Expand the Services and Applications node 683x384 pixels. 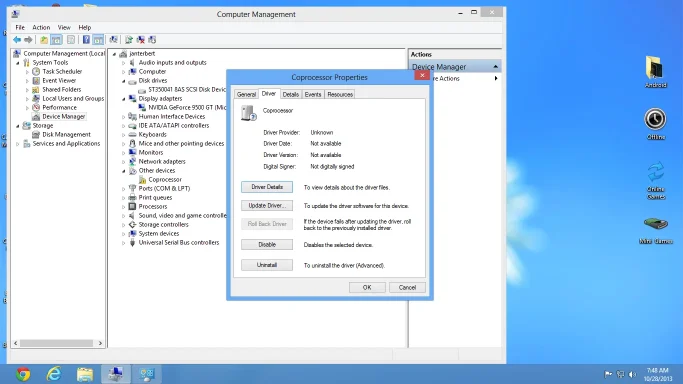(18, 144)
